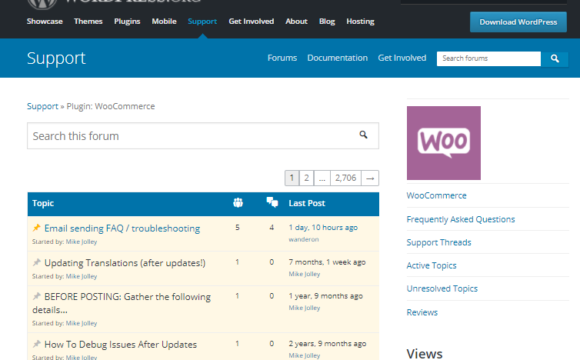This screenshot has height=360, width=580.
Task: Open the Updating Translations (after updates!) topic
Action: click(125, 263)
